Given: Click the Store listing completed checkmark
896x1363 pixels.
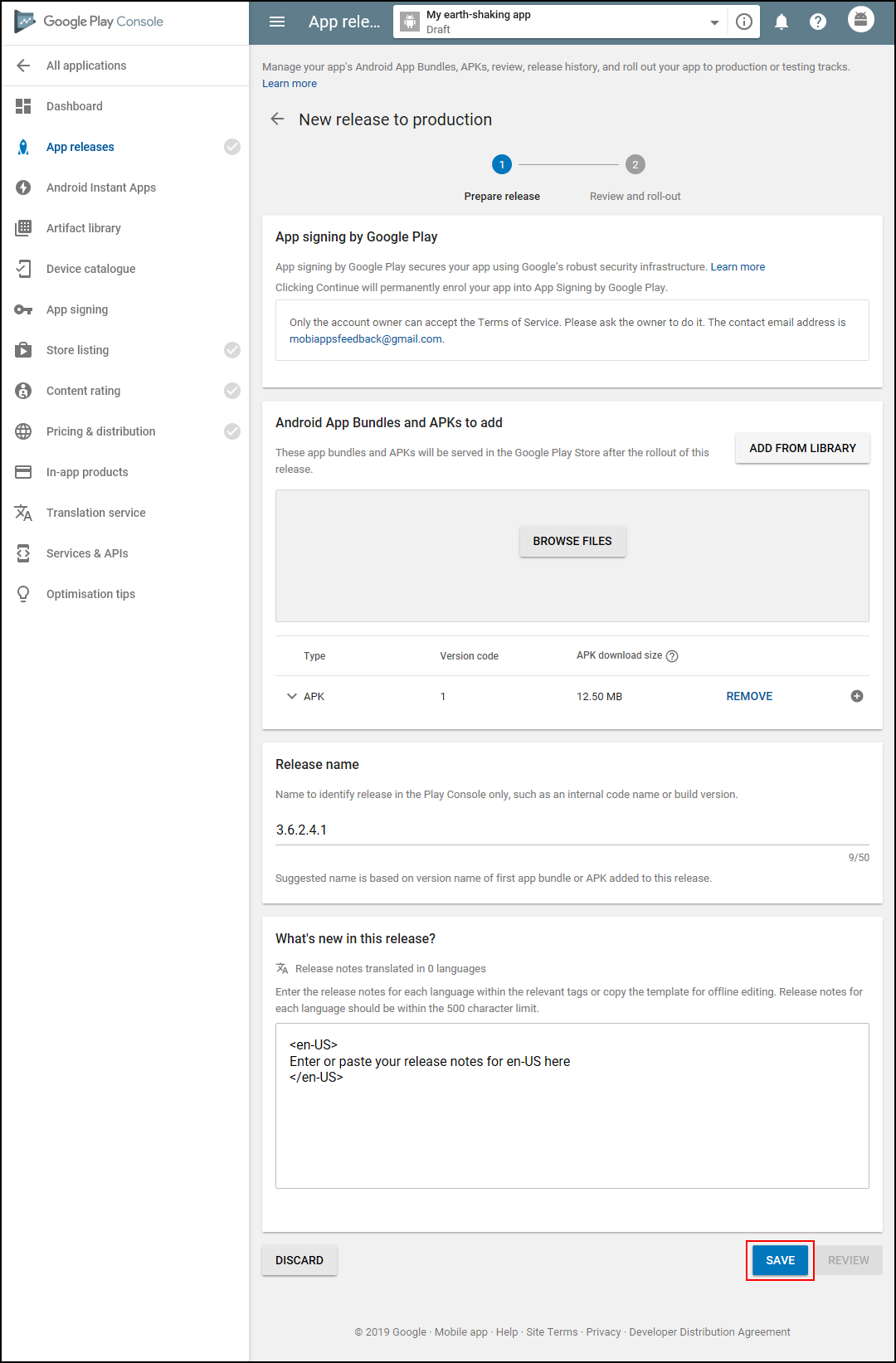Looking at the screenshot, I should [232, 350].
